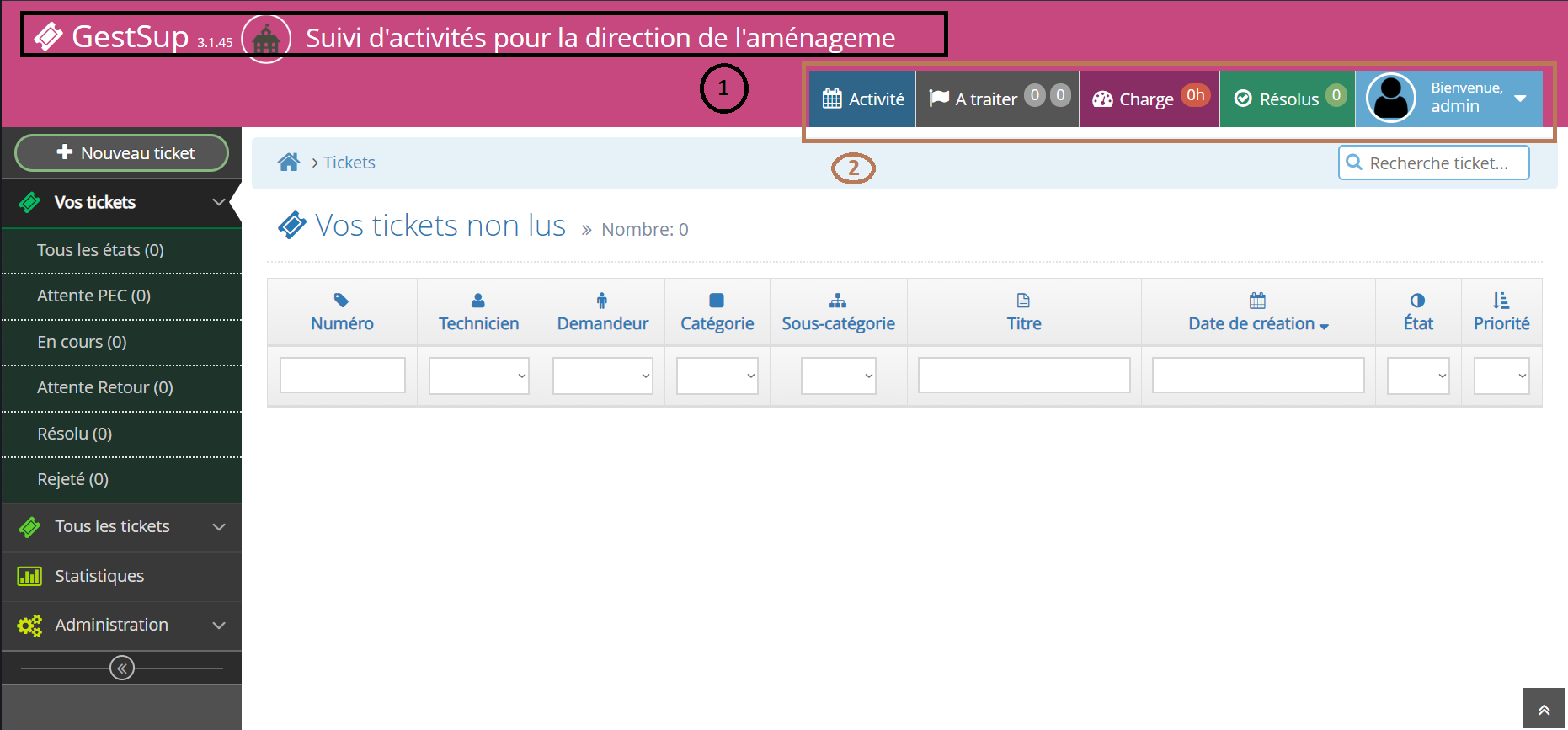The image size is (1568, 730).
Task: Sort by Titre column header
Action: pos(1024,323)
